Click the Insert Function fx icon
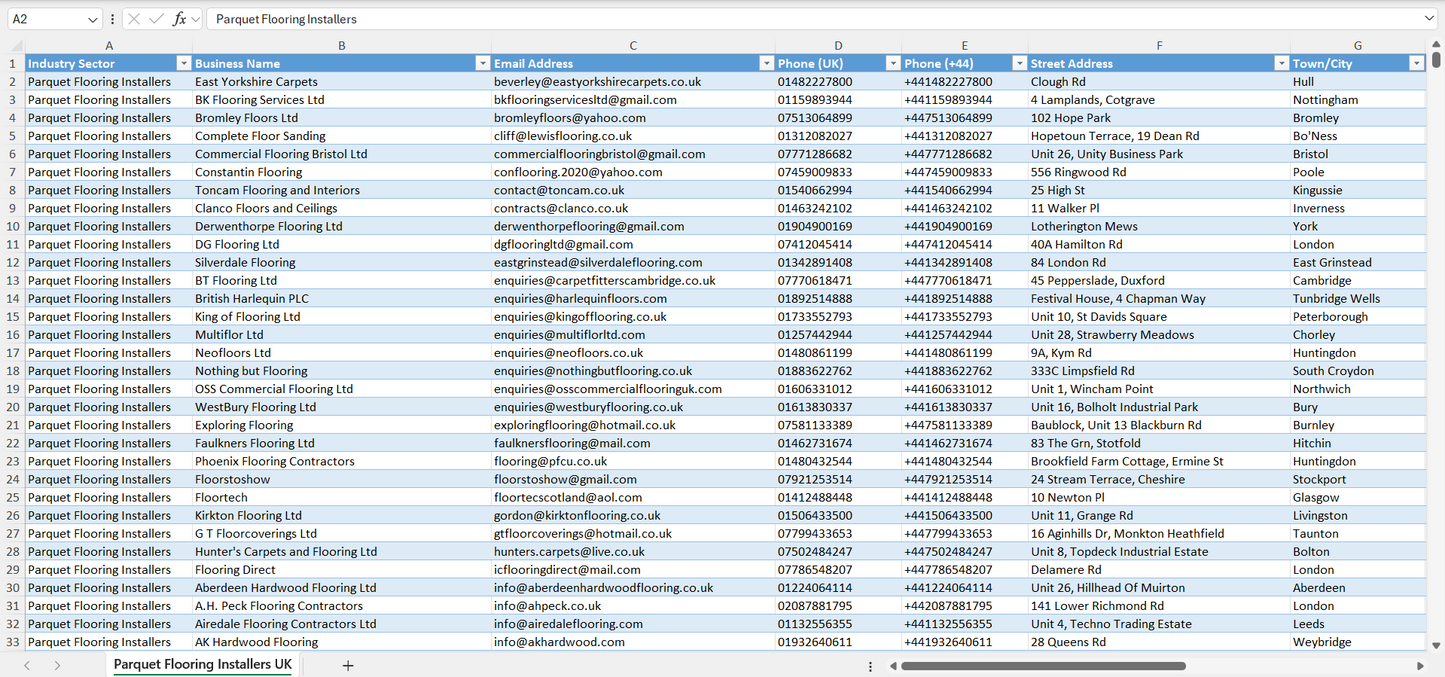The image size is (1445, 677). [x=180, y=19]
